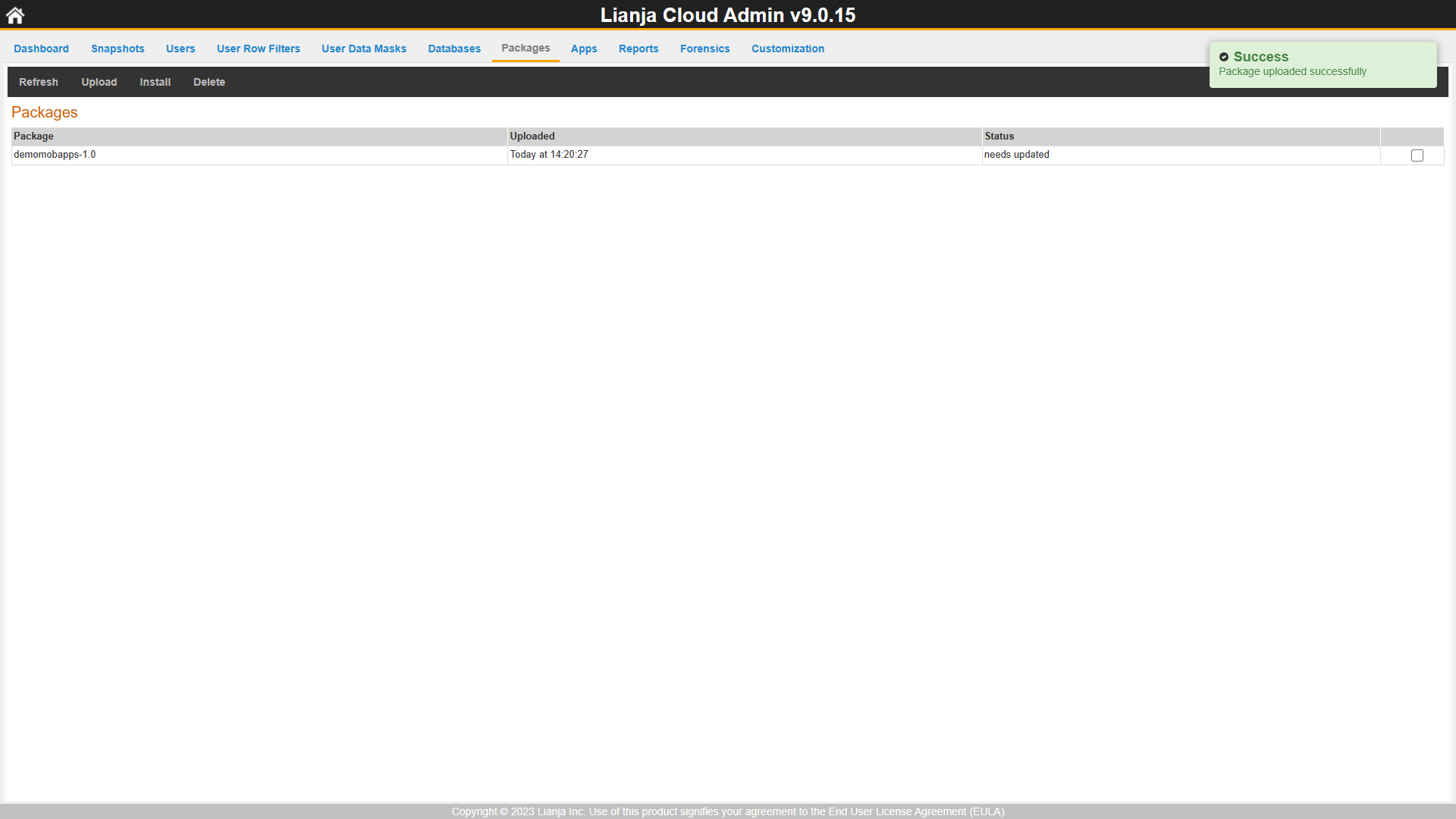
Task: Click the Refresh toolbar button
Action: coord(39,82)
